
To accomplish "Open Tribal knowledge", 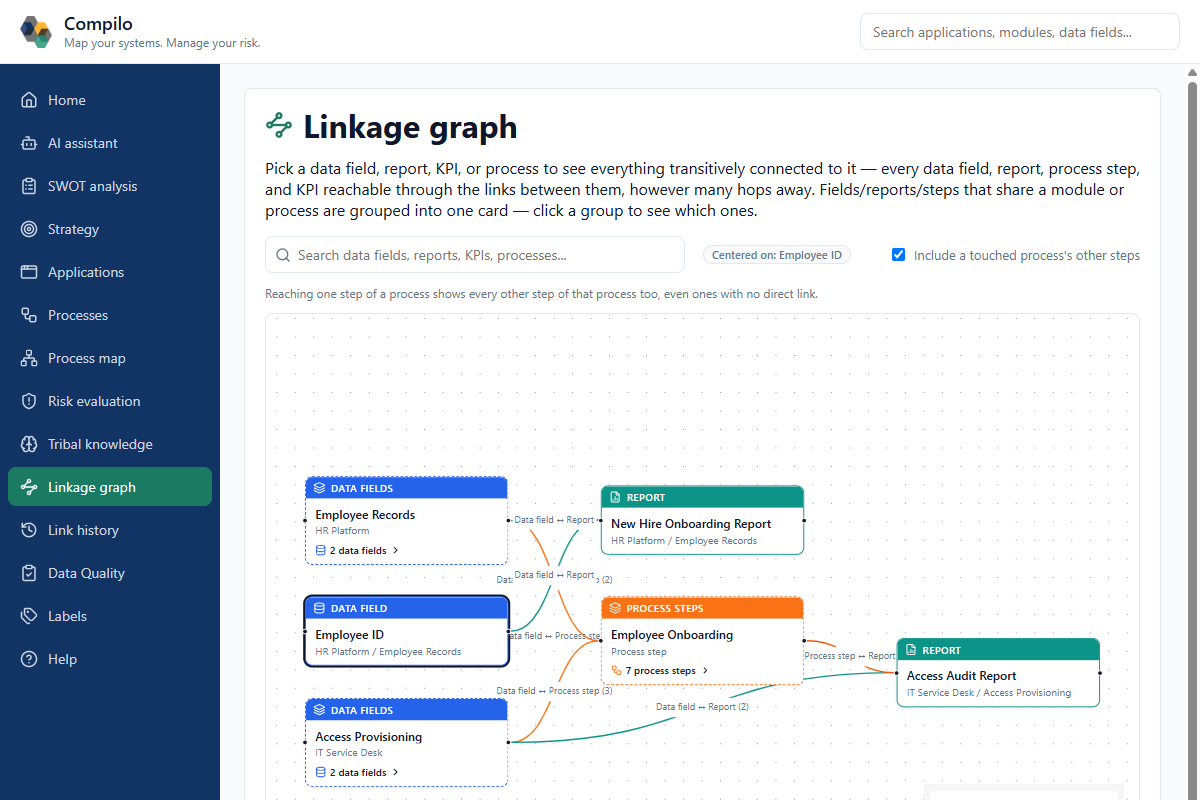I will click(110, 444).
